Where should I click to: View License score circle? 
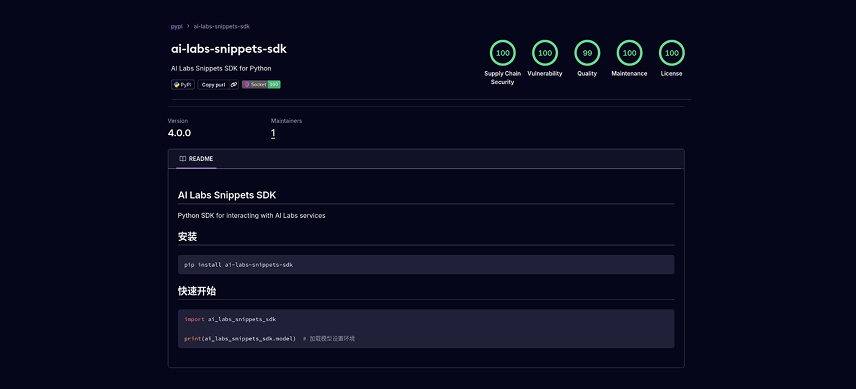[x=671, y=53]
